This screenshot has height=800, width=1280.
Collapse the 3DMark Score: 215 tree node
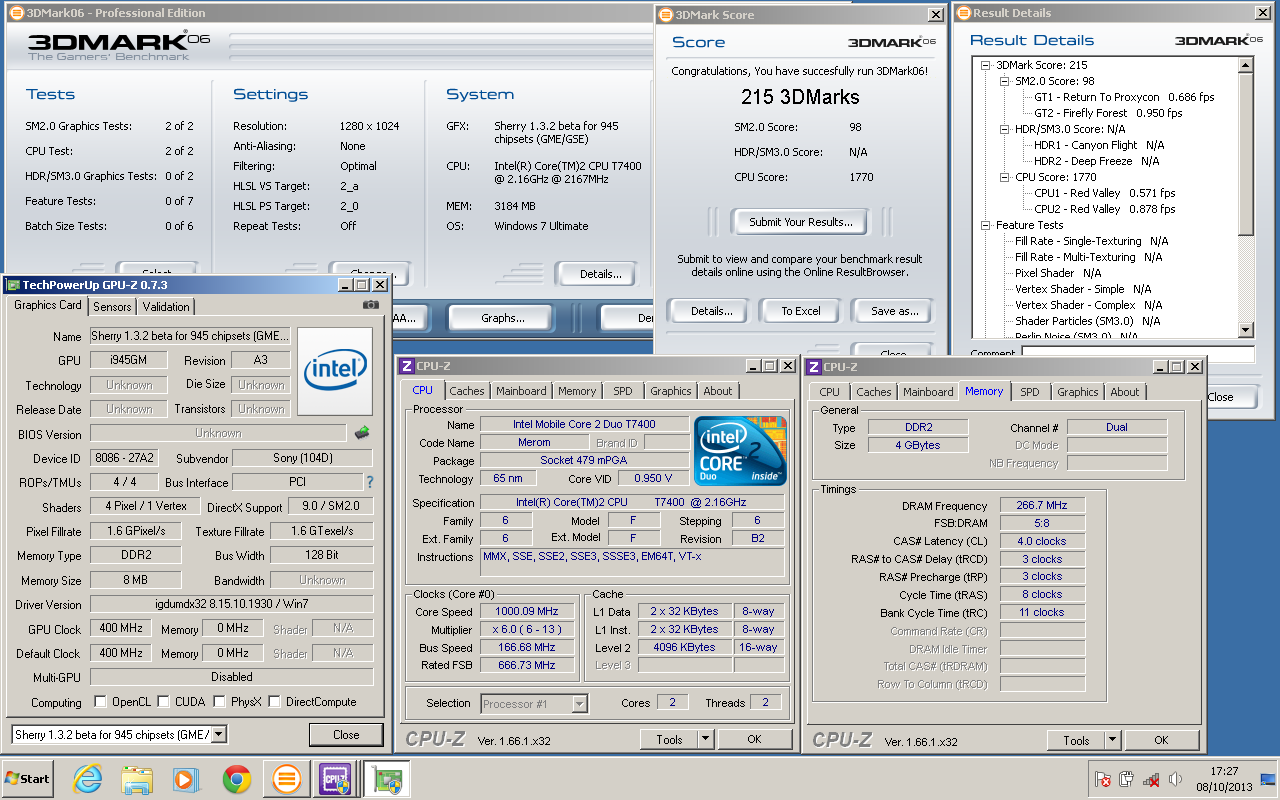[x=985, y=65]
